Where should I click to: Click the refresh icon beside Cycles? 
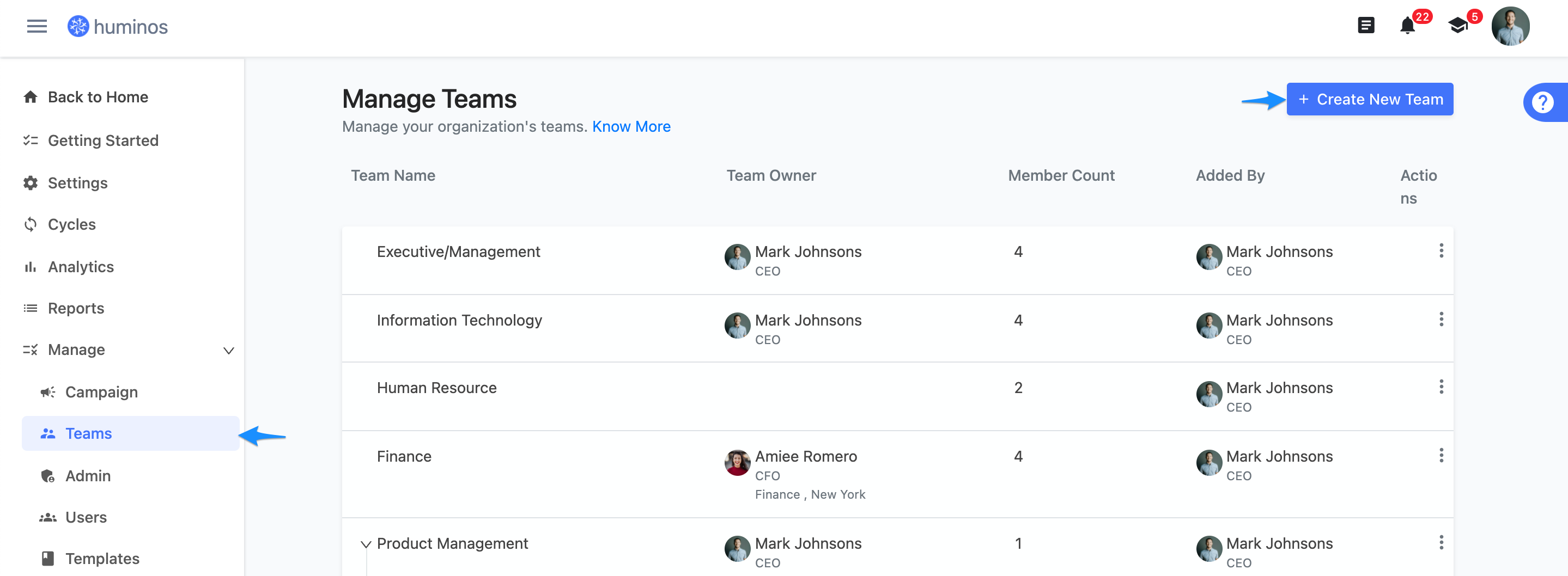coord(31,224)
